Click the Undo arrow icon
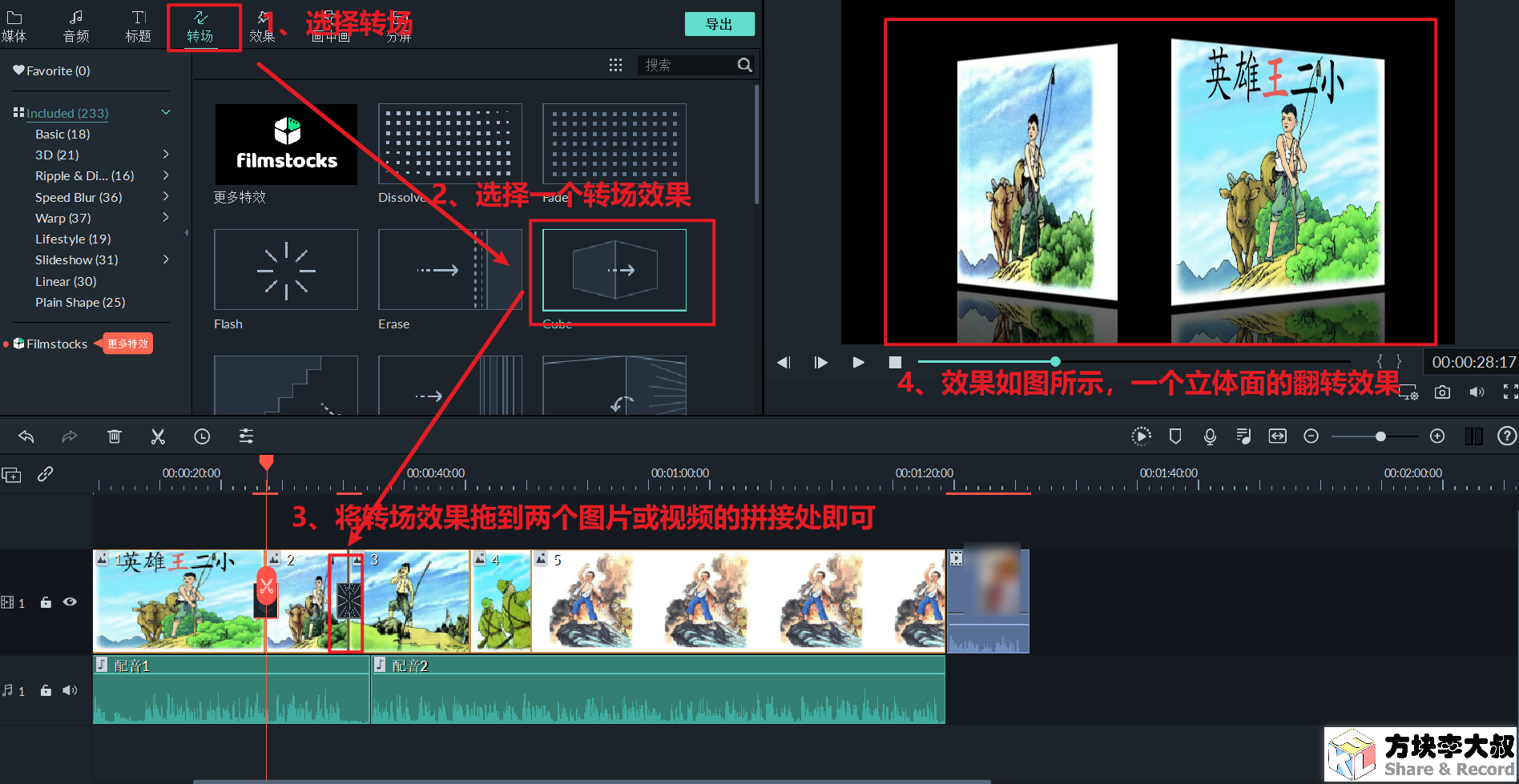This screenshot has width=1519, height=784. click(26, 436)
